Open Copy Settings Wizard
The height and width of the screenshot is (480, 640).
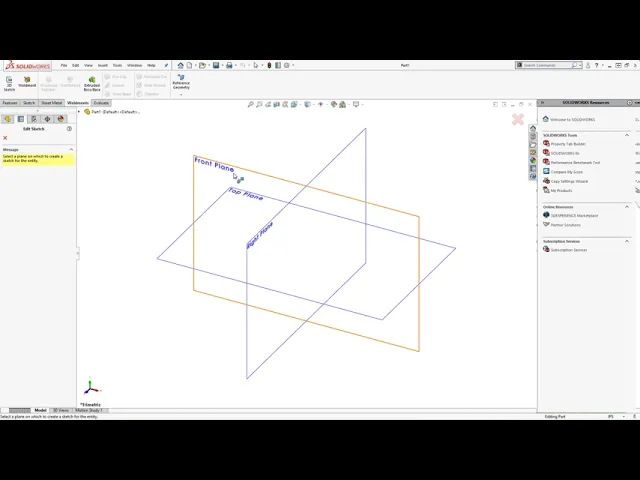pyautogui.click(x=569, y=181)
